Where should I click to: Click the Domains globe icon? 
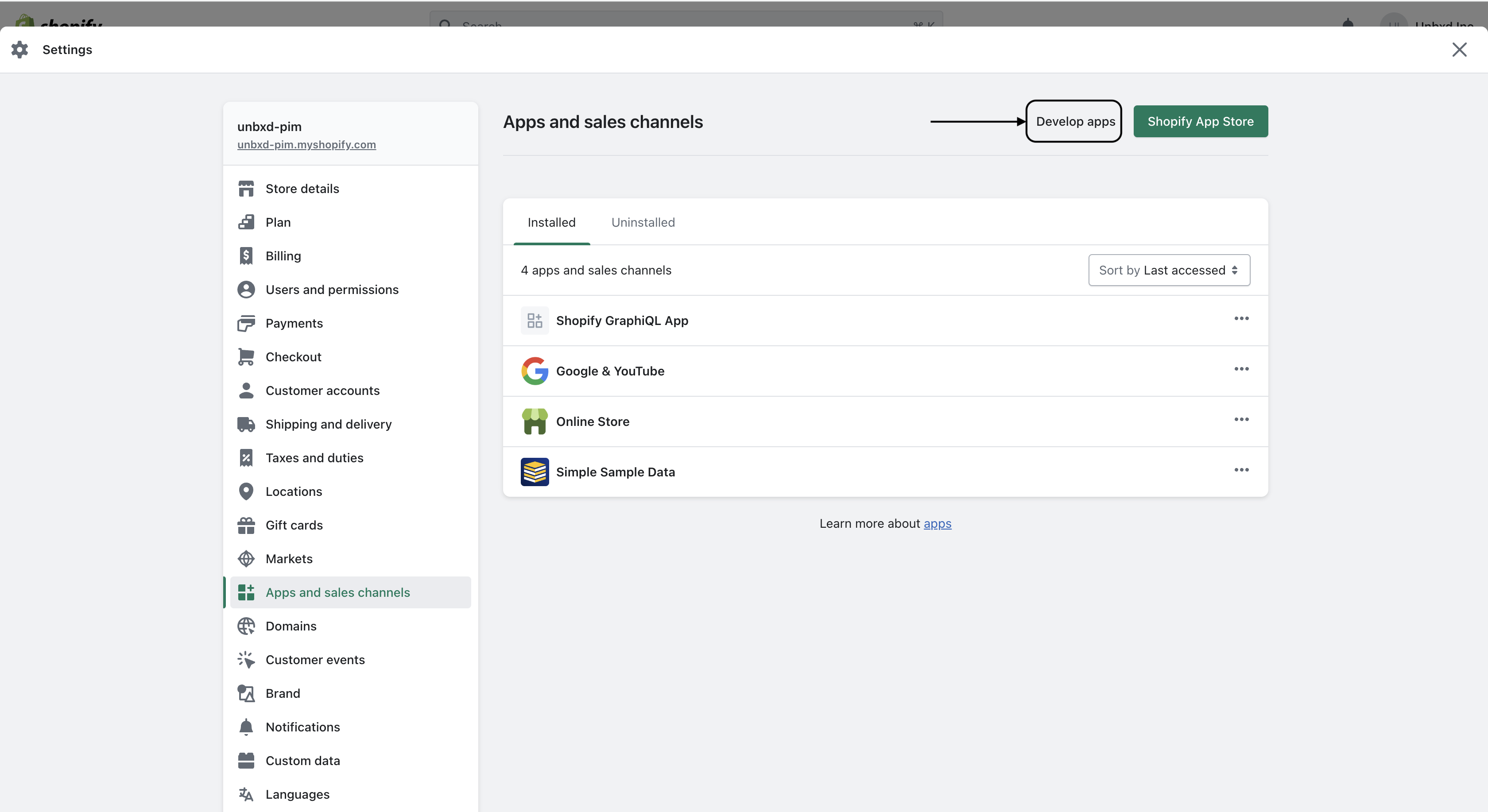(x=246, y=626)
